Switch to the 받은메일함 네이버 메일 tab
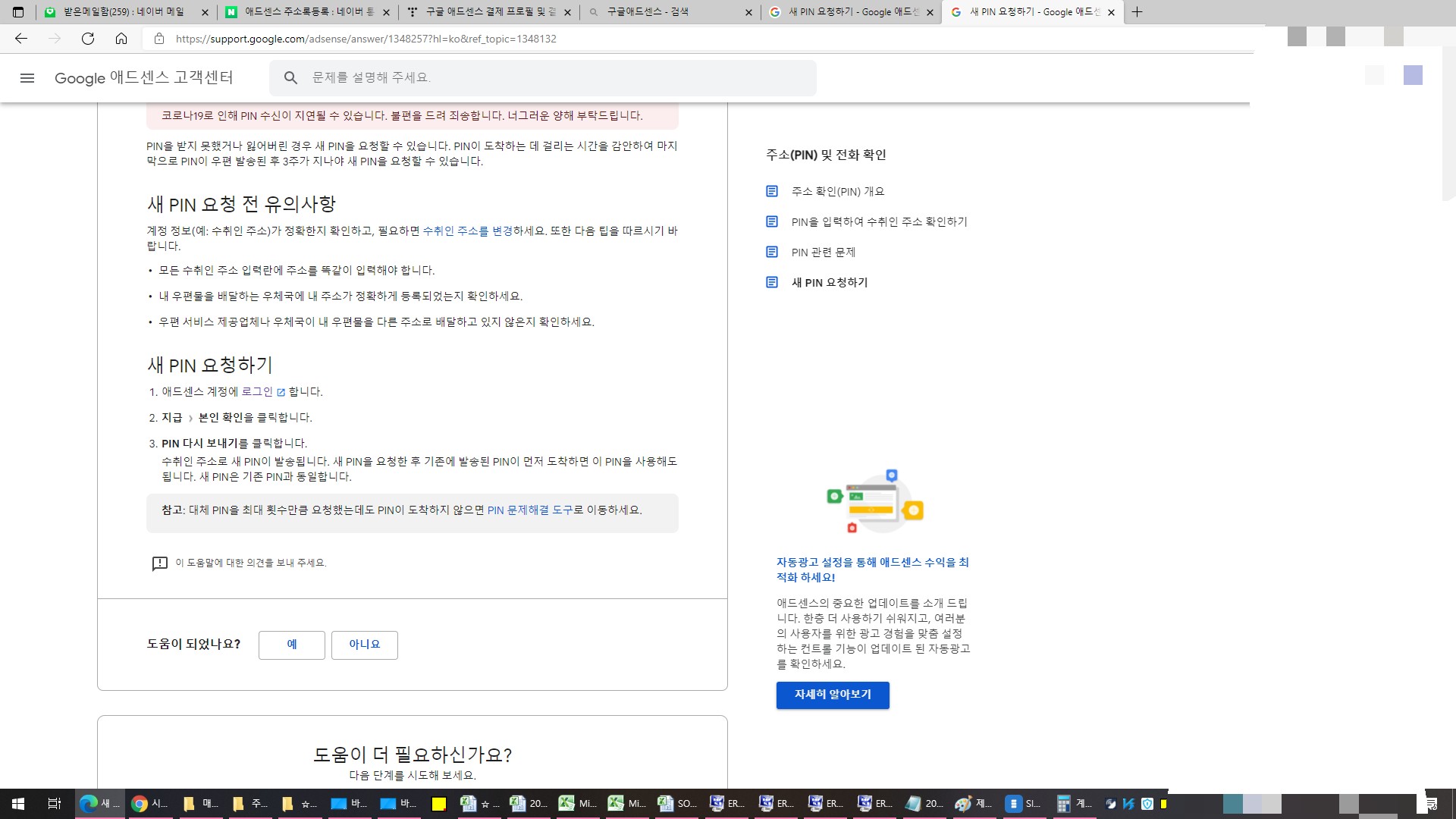The width and height of the screenshot is (1456, 819). click(127, 12)
